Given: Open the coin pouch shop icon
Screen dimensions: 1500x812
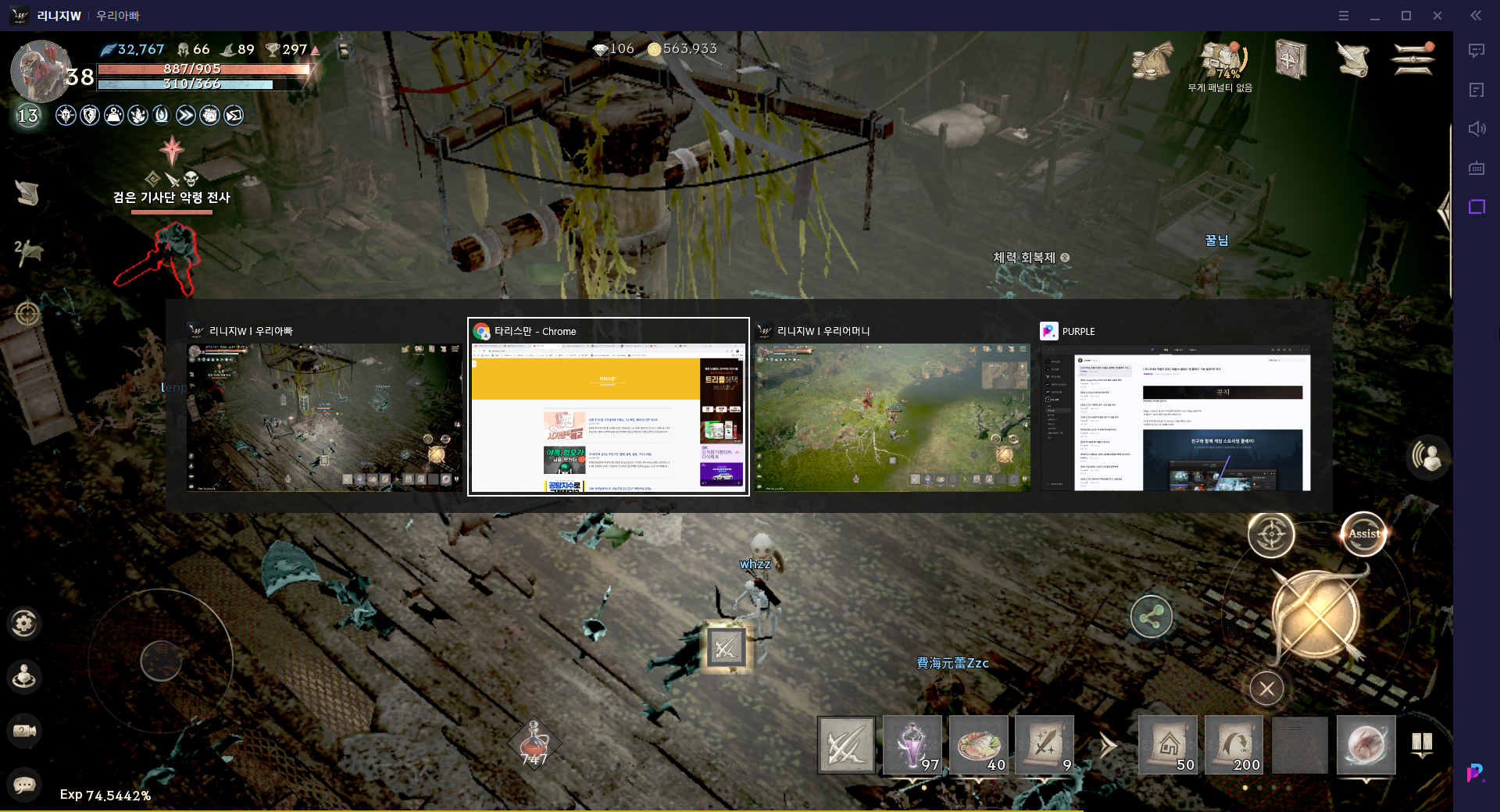Looking at the screenshot, I should click(x=1152, y=60).
